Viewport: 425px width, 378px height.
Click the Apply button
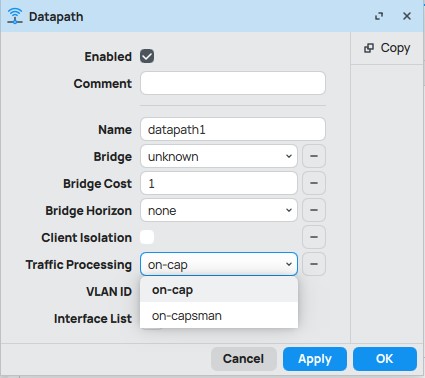[315, 359]
